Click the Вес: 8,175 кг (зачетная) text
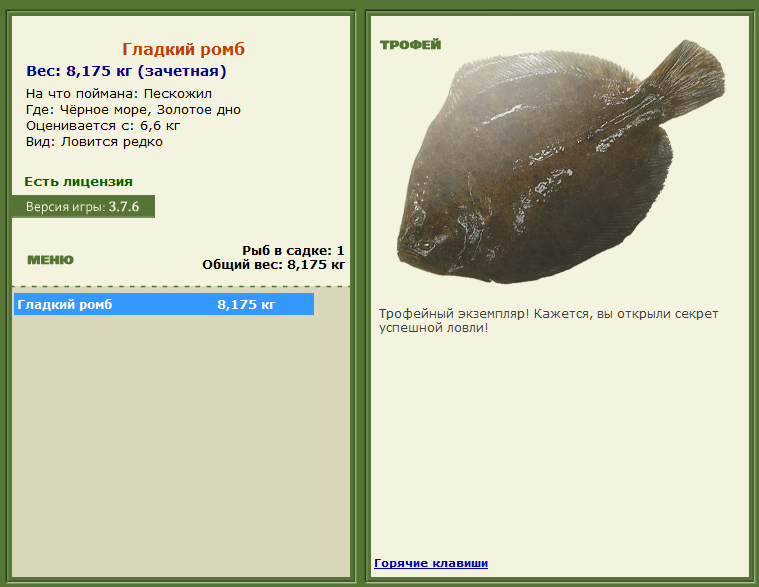The image size is (759, 587). 126,71
